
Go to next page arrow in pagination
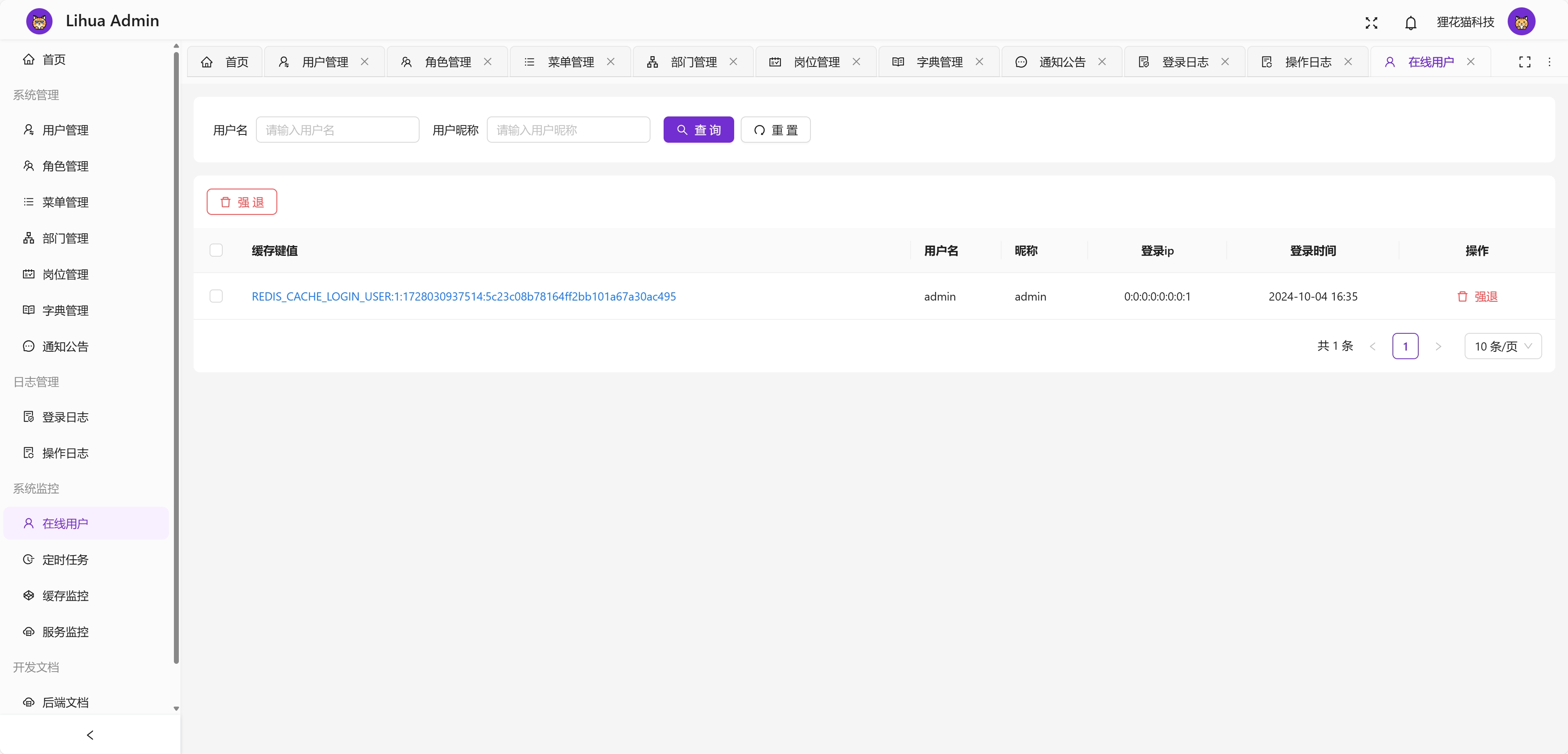coord(1438,346)
